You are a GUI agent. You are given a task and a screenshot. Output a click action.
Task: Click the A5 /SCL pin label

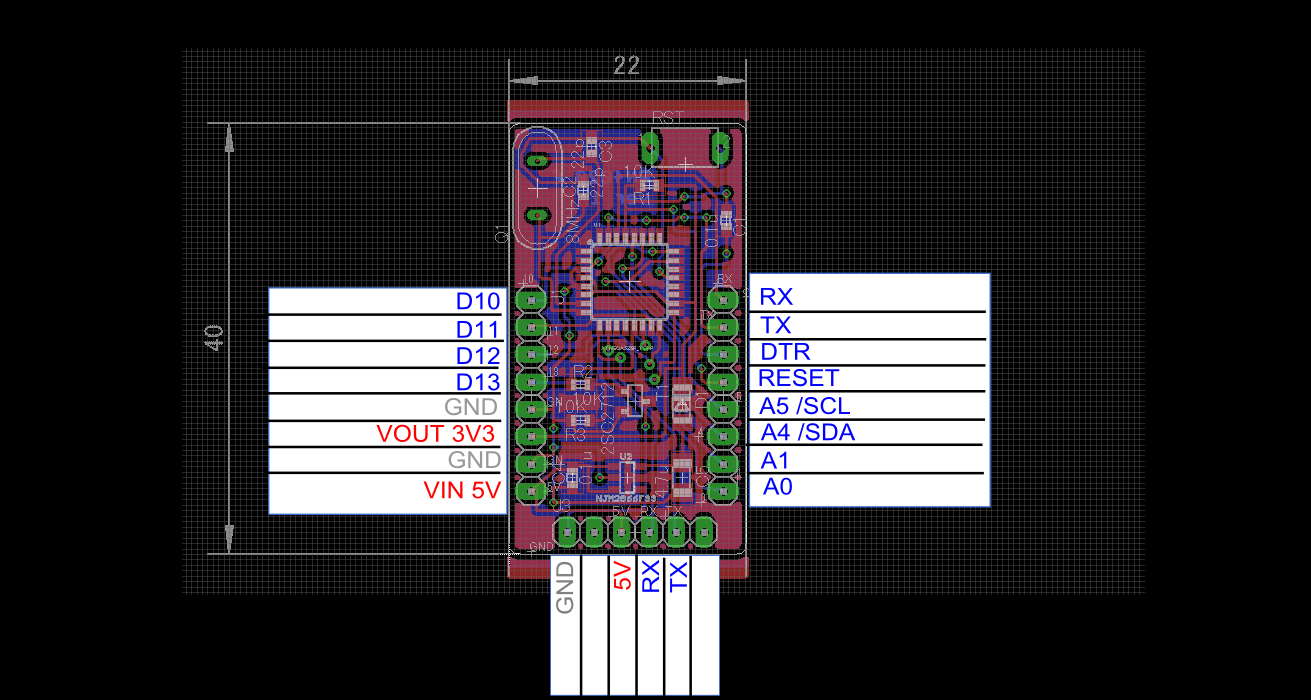[805, 406]
